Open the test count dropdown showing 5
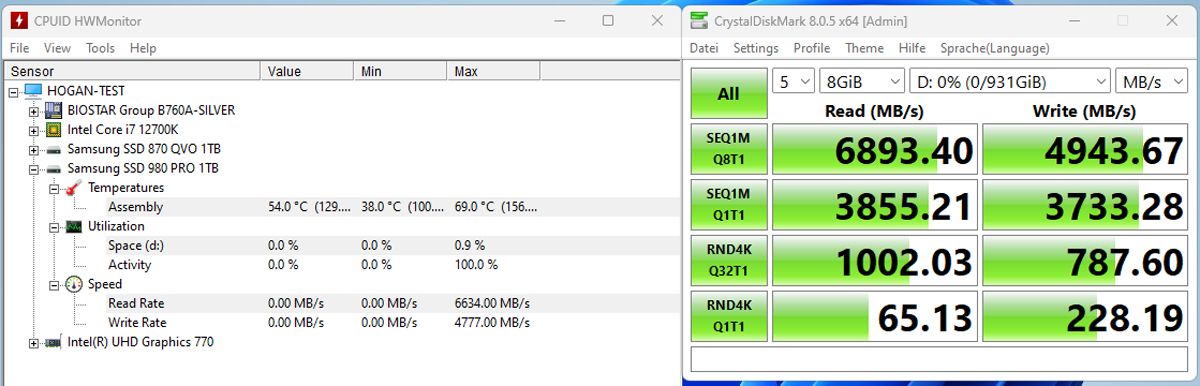This screenshot has height=386, width=1200. point(791,81)
